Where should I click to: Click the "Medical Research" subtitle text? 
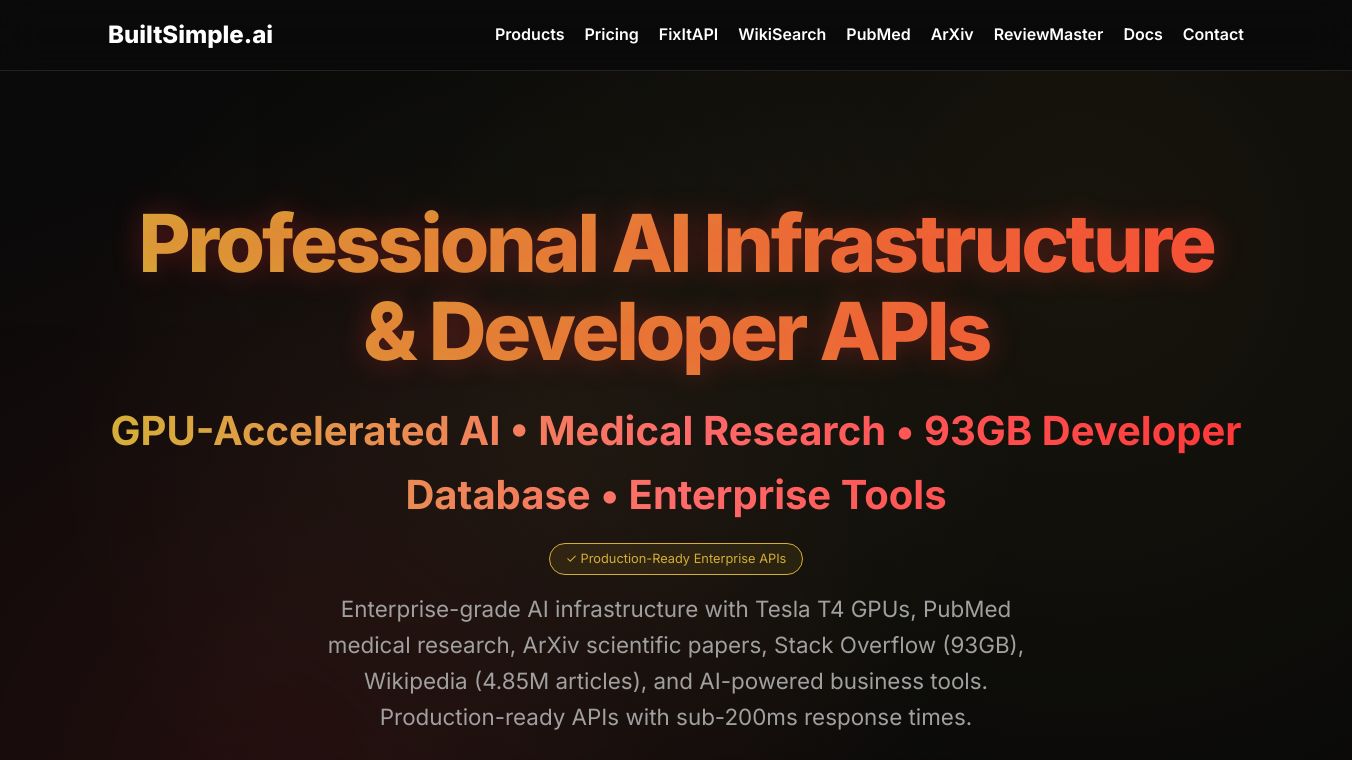coord(711,432)
